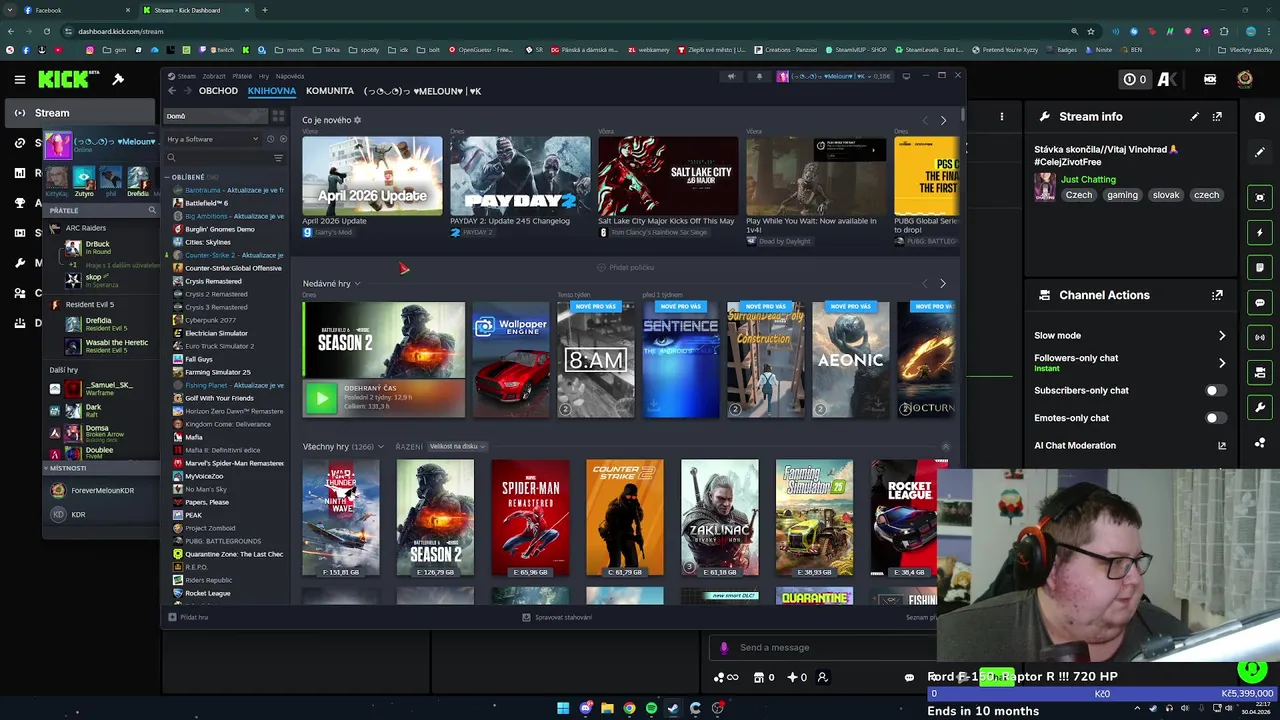This screenshot has height=720, width=1280.
Task: Click the screen capture icon in right rail
Action: click(x=1260, y=197)
